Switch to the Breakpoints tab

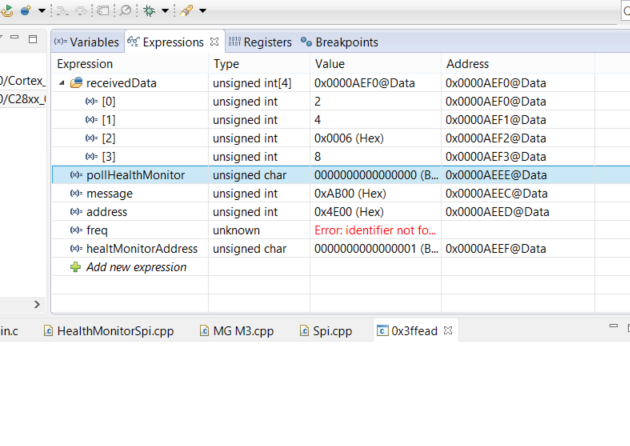click(340, 42)
